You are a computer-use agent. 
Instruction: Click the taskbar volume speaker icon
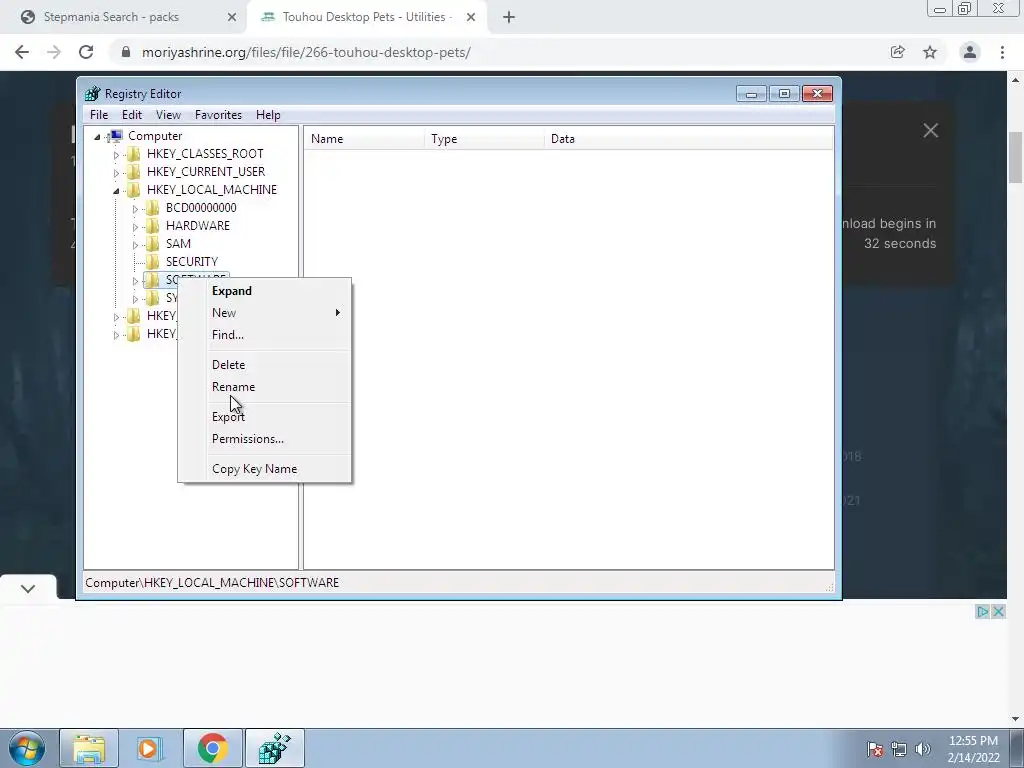(x=922, y=749)
